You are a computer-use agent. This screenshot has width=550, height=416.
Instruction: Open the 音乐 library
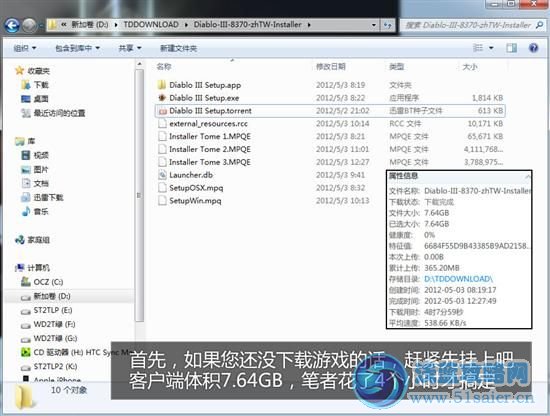[x=41, y=212]
